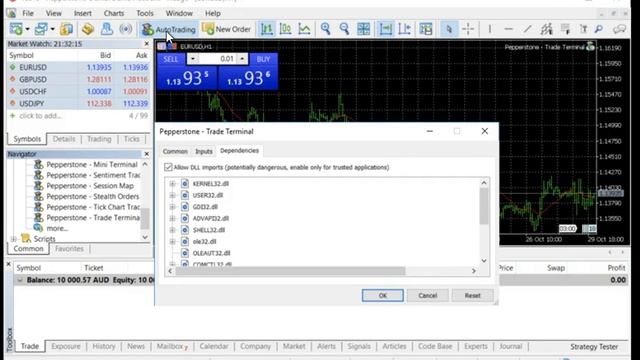This screenshot has width=640, height=360.
Task: Click the DLL list horizontal scrollbar
Action: pos(290,271)
